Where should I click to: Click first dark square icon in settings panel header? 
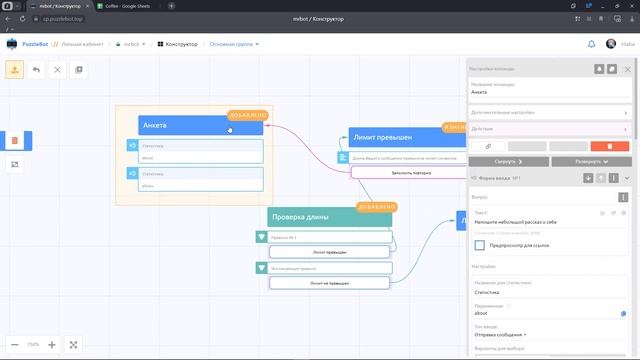[x=599, y=69]
